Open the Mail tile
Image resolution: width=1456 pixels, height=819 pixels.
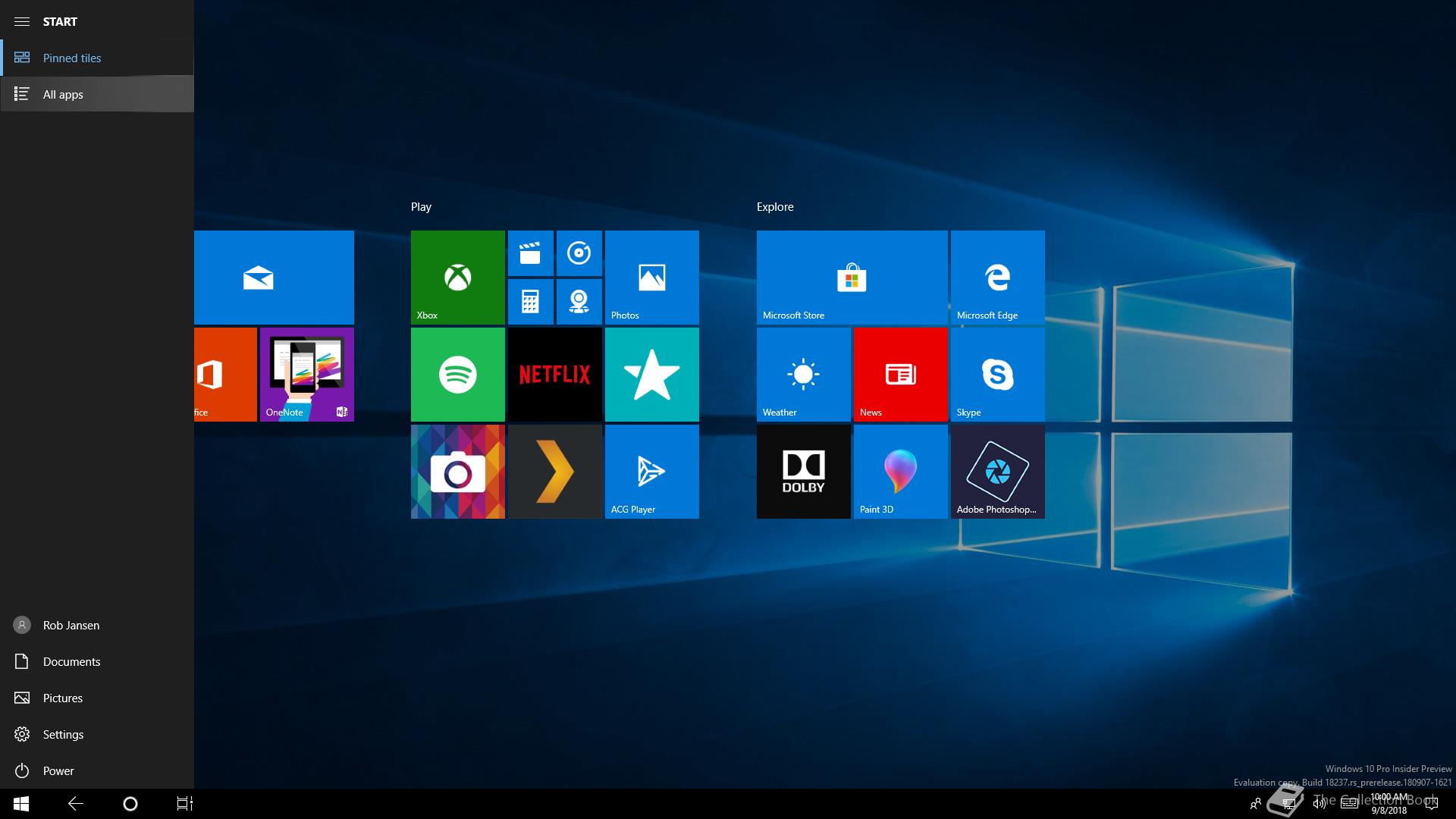tap(274, 278)
